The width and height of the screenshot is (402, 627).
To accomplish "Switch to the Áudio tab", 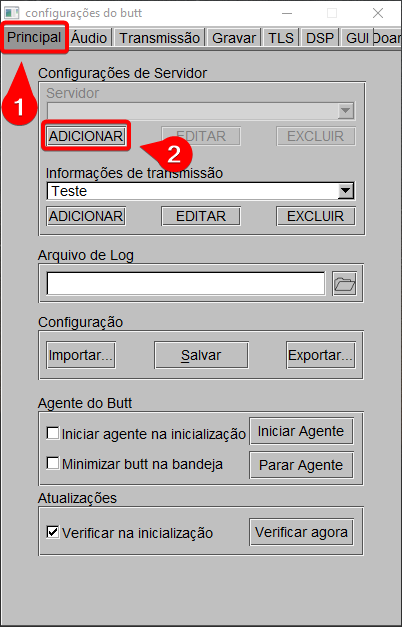I will [89, 38].
